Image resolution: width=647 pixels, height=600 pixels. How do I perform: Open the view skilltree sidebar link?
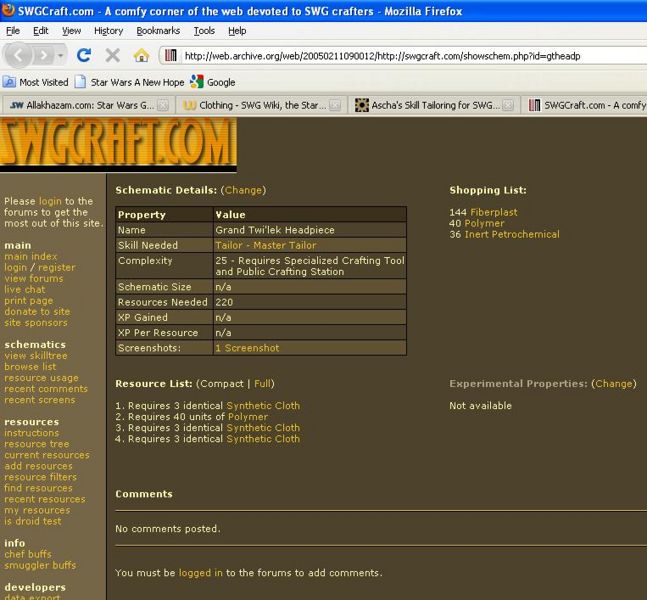click(36, 356)
